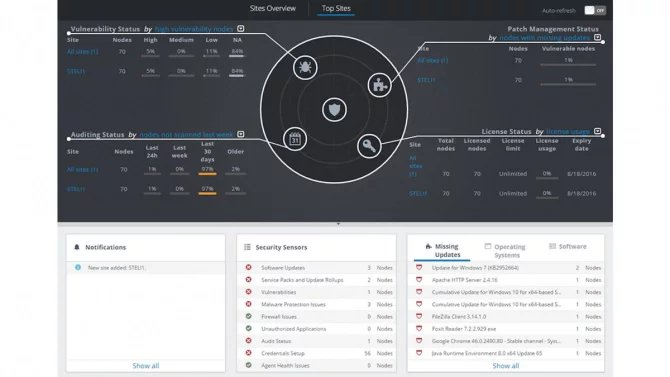The height and width of the screenshot is (377, 670).
Task: Click red status icon for Service Packs row
Action: tap(248, 280)
